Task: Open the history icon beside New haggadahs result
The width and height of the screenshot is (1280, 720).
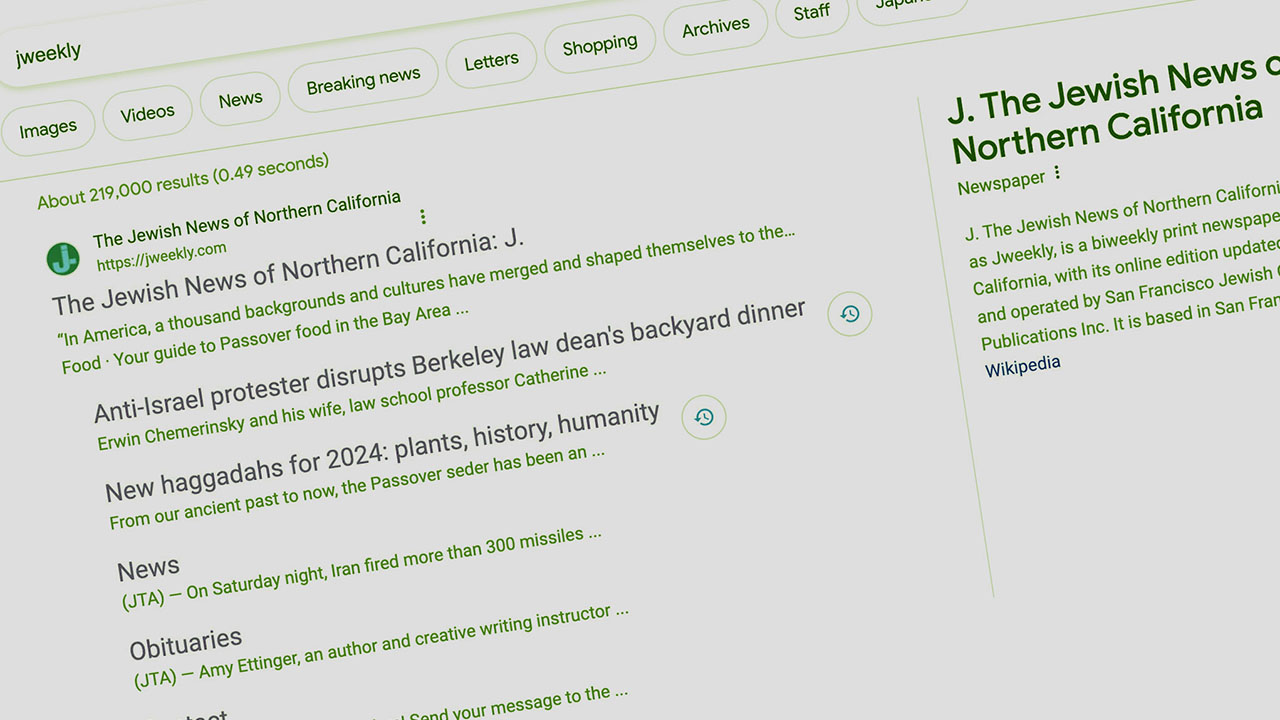Action: [x=704, y=417]
